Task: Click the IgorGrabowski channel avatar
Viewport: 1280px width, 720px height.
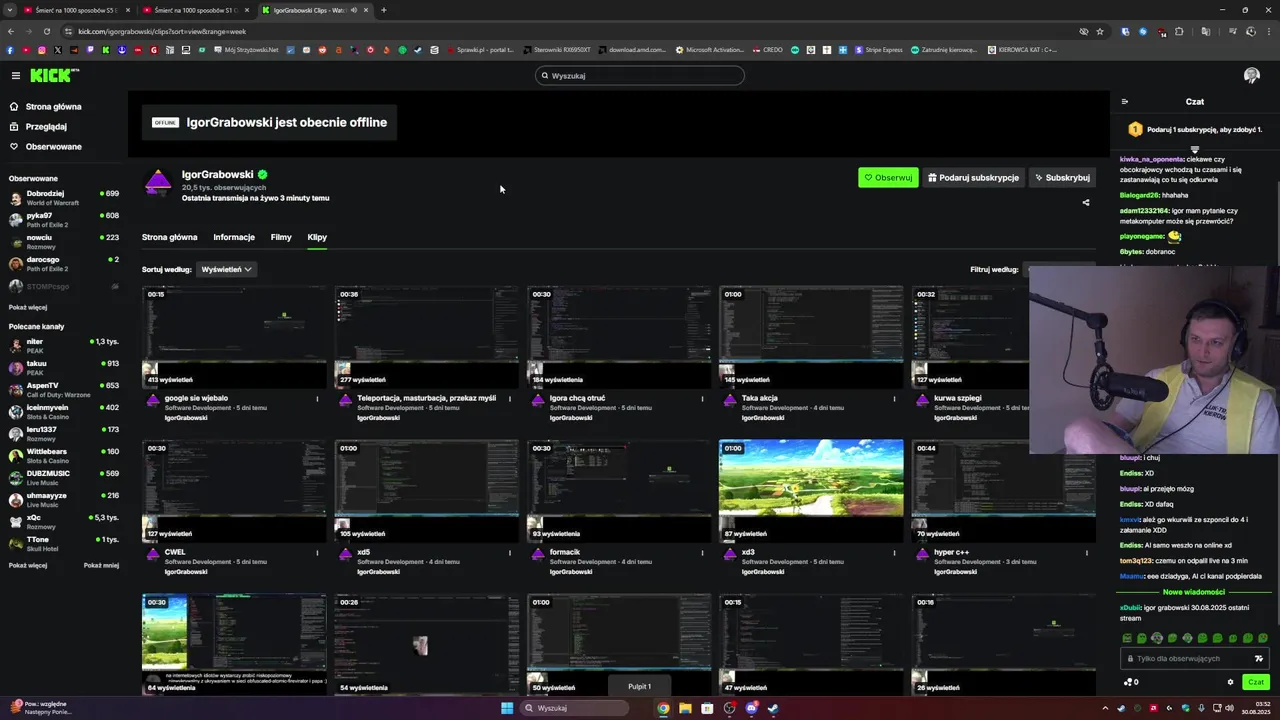Action: click(158, 184)
